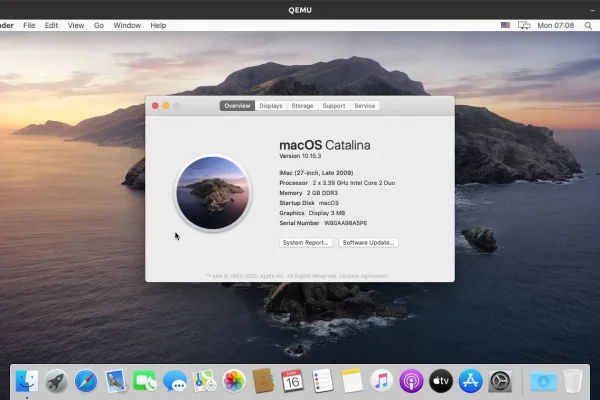Open Music app in Dock
The image size is (600, 400).
(382, 381)
